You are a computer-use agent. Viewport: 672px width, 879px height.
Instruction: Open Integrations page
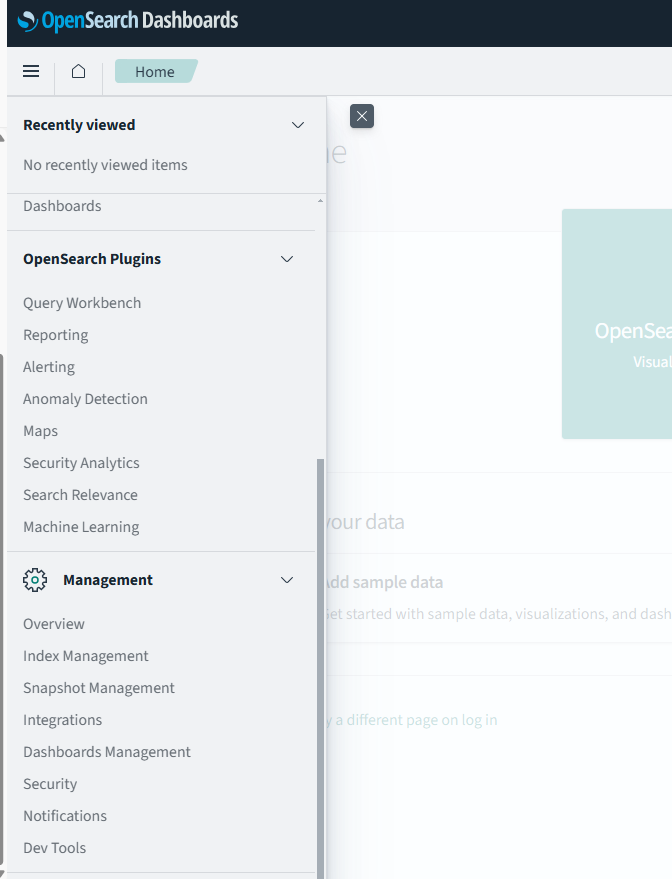tap(62, 719)
